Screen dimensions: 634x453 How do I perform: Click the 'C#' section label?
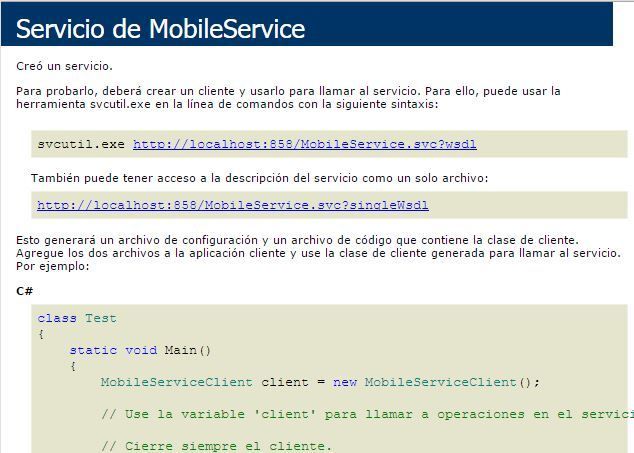[24, 291]
